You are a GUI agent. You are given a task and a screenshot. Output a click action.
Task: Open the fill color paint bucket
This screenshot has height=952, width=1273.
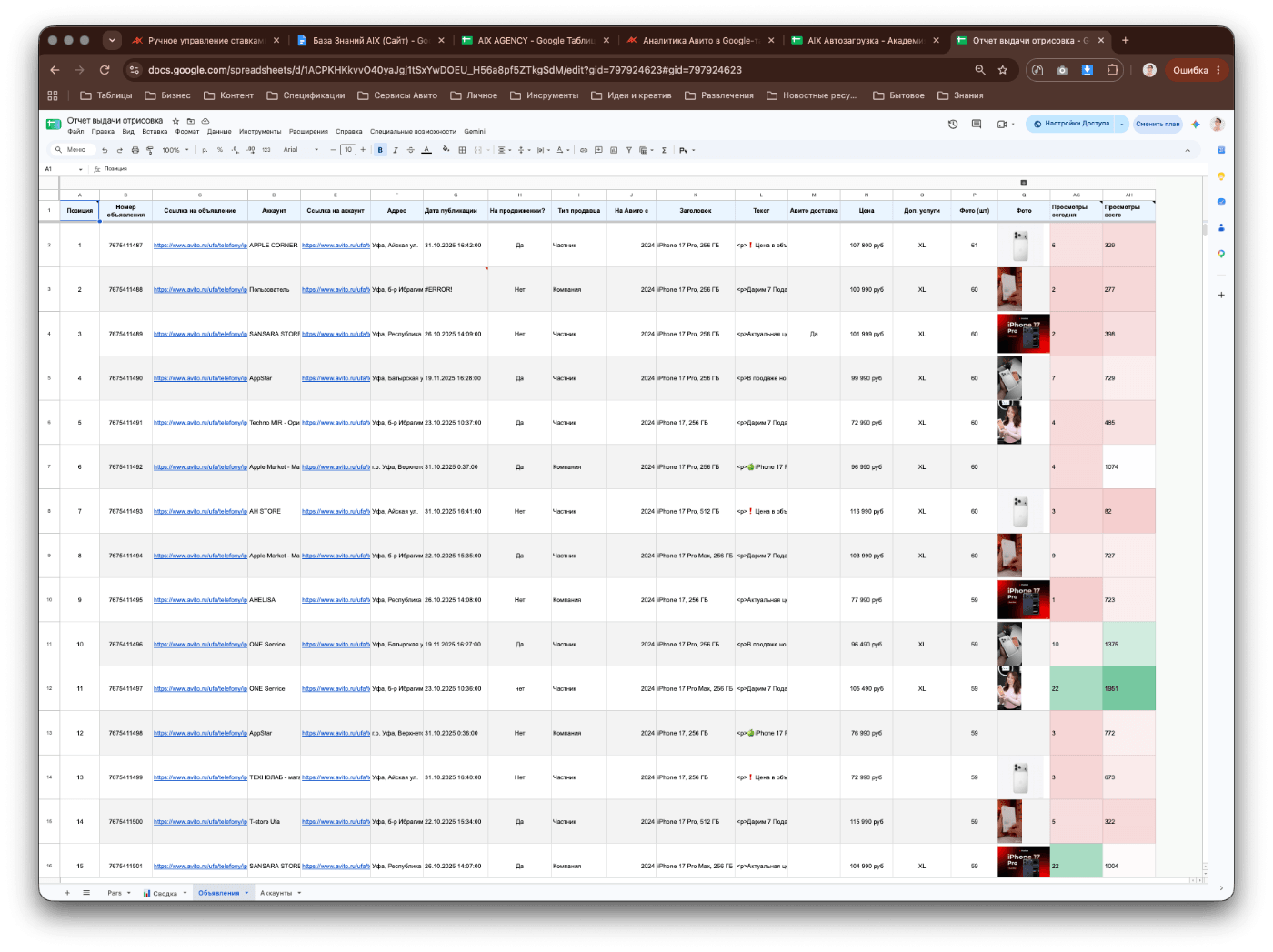pyautogui.click(x=446, y=149)
